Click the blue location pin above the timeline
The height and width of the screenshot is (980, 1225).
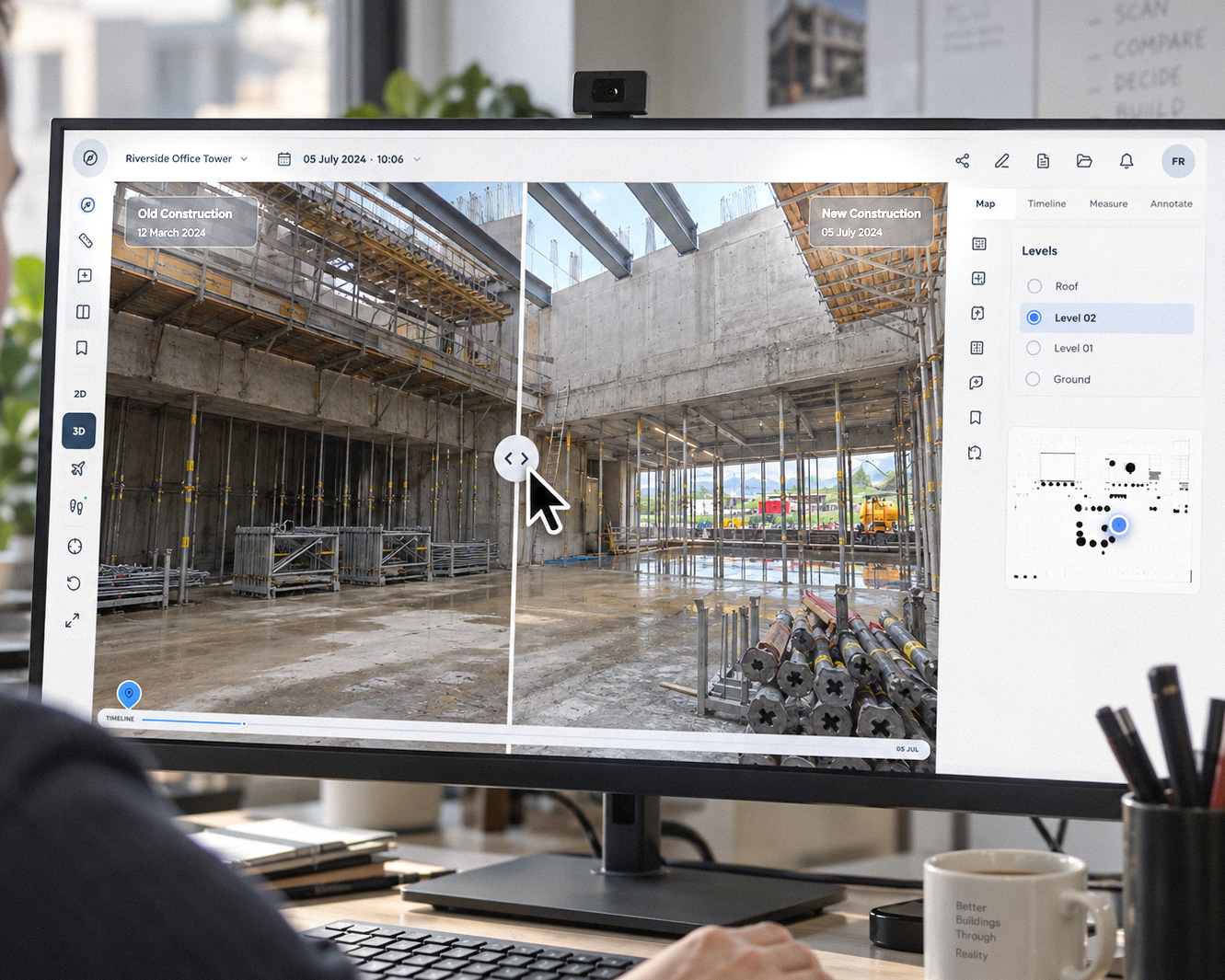coord(129,694)
